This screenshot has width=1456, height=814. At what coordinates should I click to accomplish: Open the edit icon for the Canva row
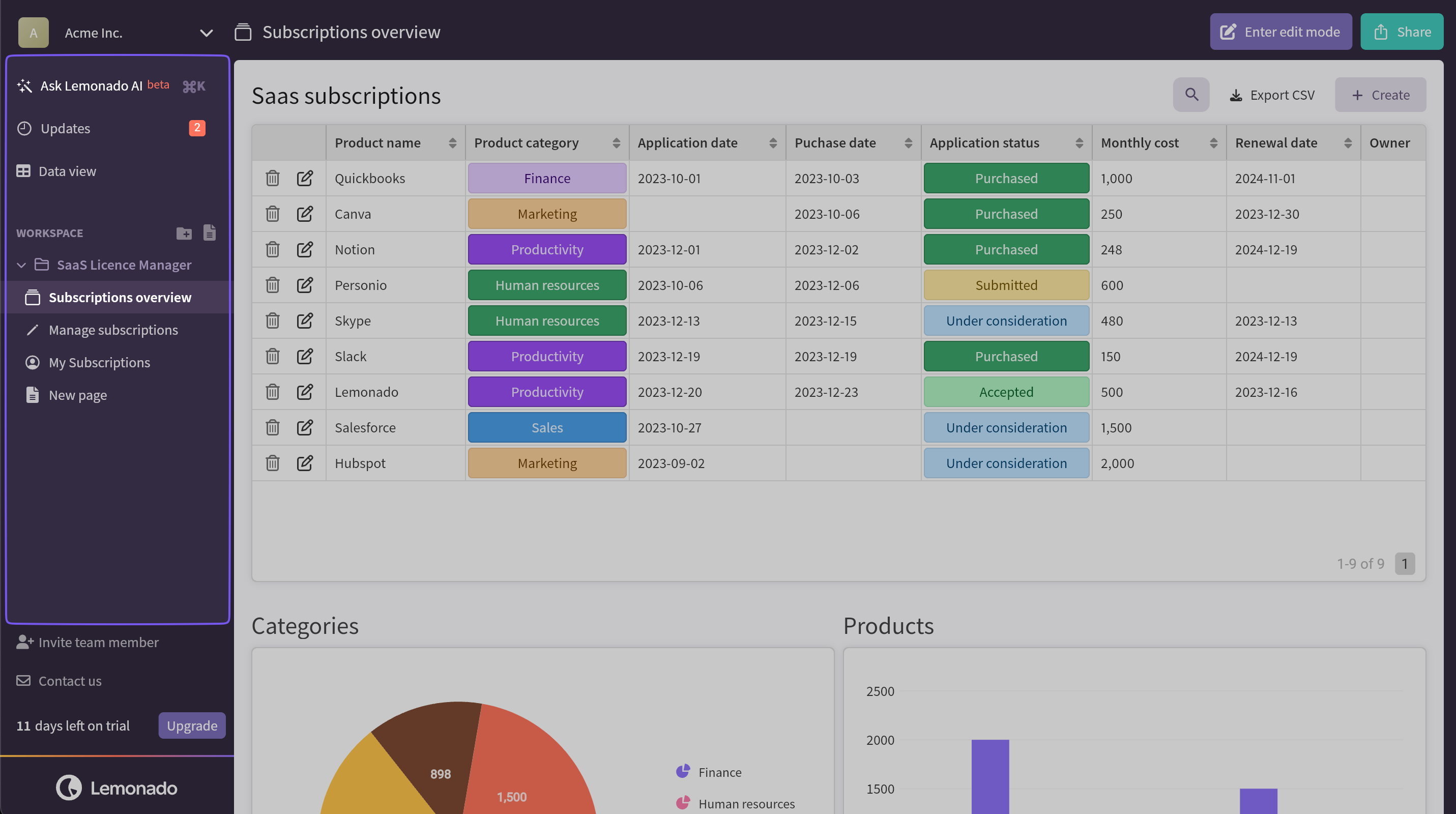point(305,214)
